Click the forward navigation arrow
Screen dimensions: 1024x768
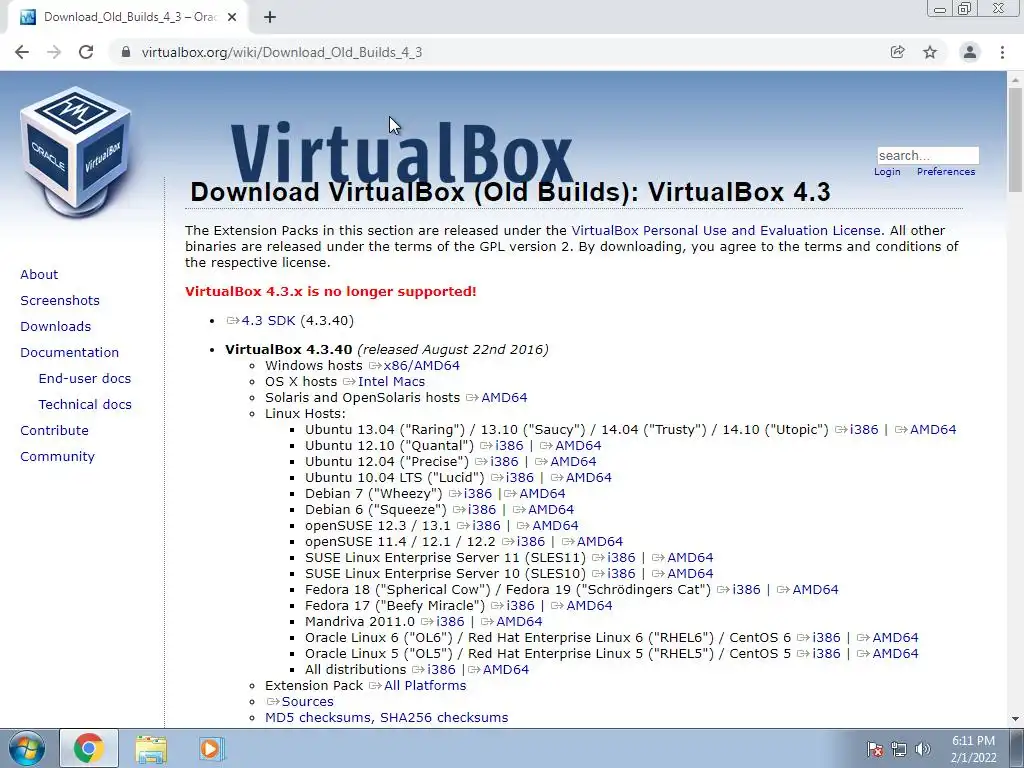click(x=54, y=52)
